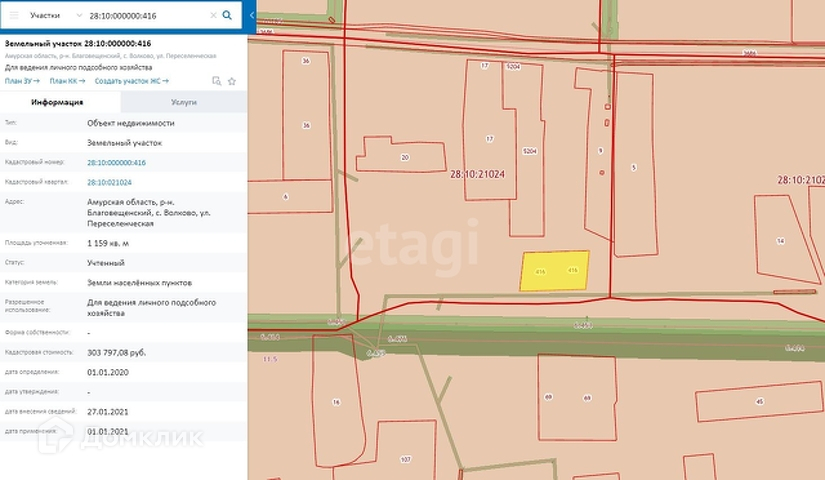
Task: Open the План ЗУ link
Action: [x=22, y=81]
